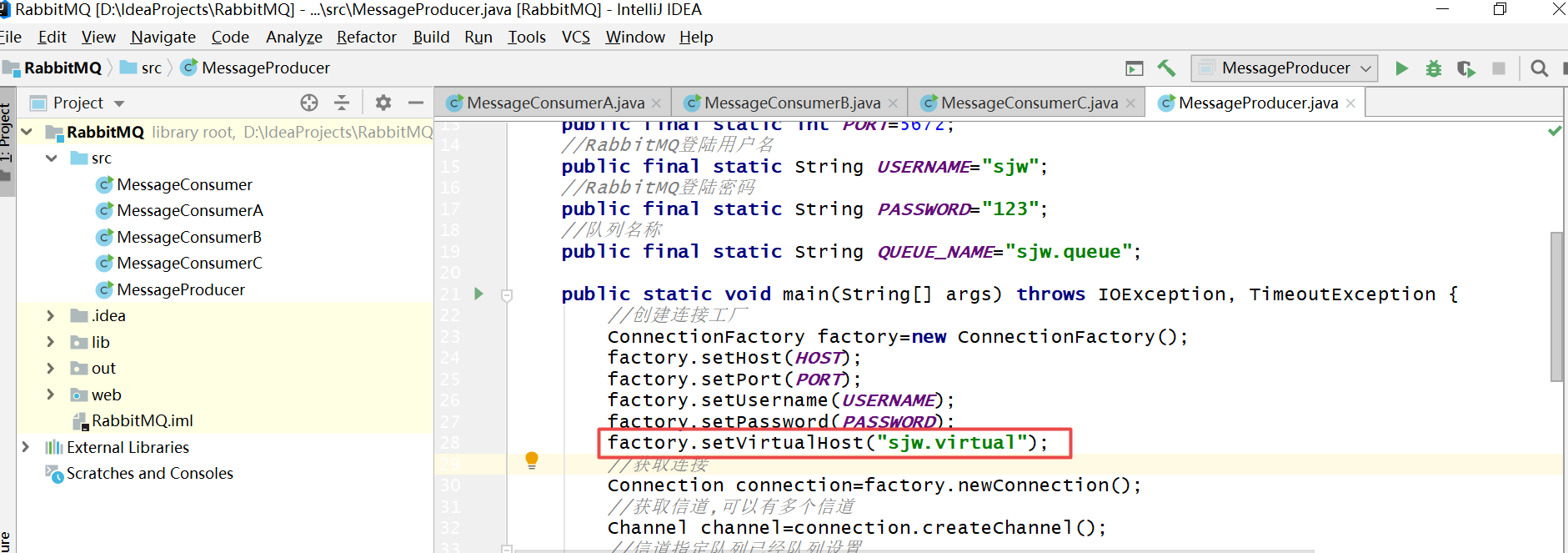
Task: Select MessageConsumerC in project tree
Action: point(189,263)
